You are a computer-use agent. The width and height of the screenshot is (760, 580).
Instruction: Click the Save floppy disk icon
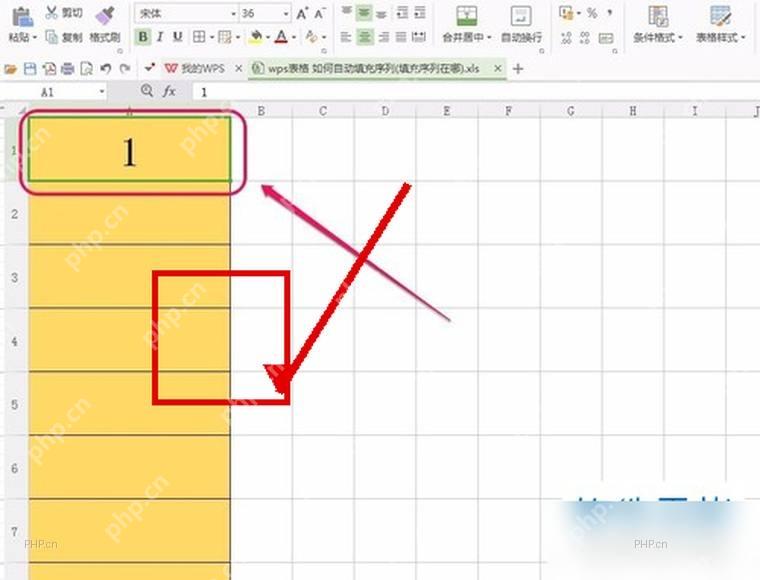pos(30,69)
